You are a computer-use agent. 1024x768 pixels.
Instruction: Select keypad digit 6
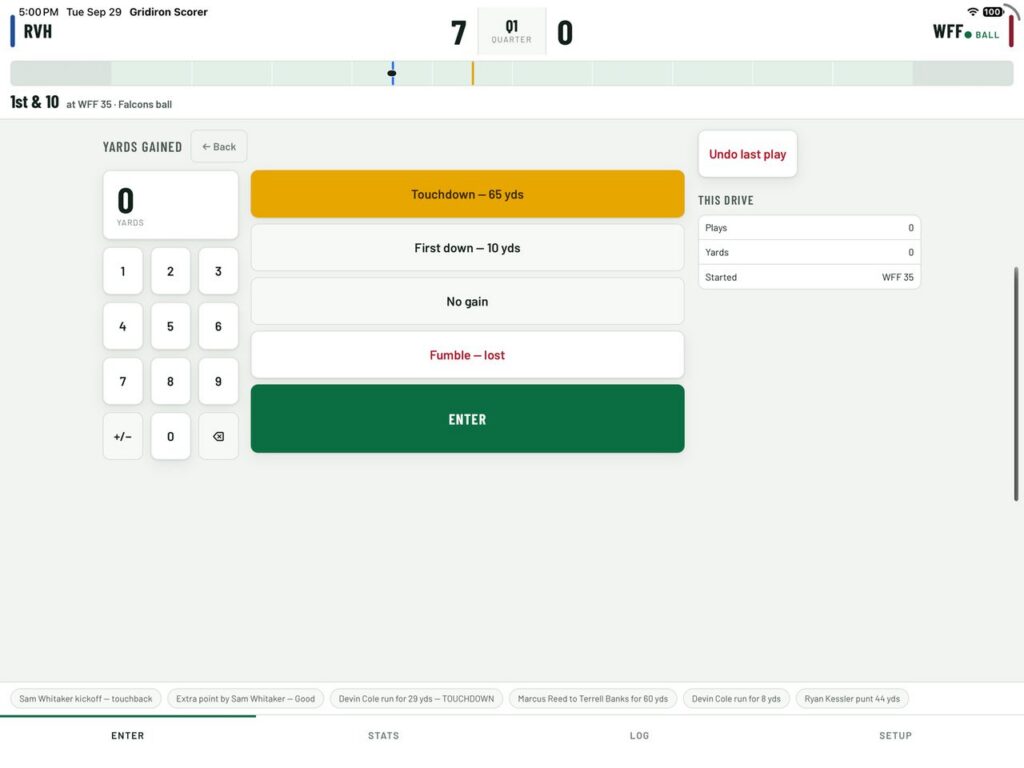point(218,326)
